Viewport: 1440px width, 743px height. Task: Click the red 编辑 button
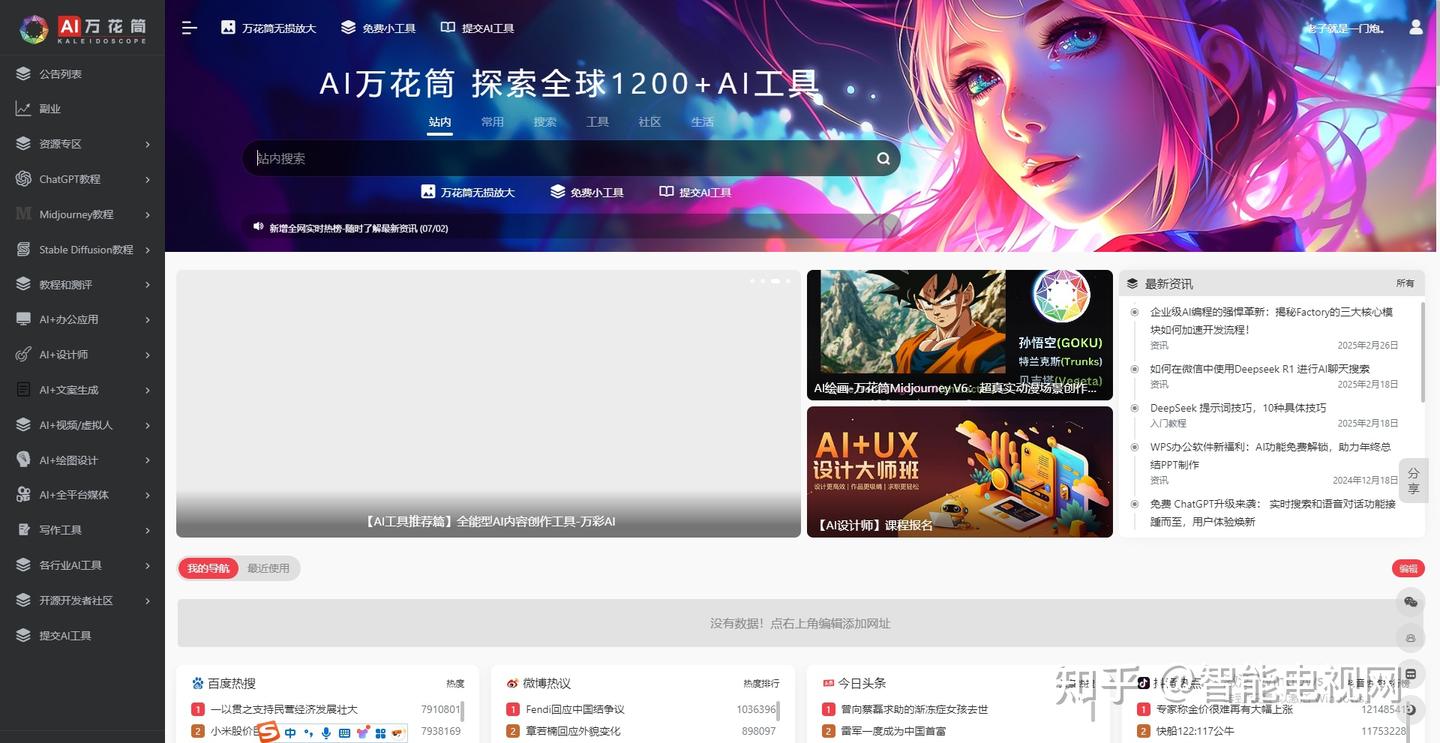(x=1407, y=568)
